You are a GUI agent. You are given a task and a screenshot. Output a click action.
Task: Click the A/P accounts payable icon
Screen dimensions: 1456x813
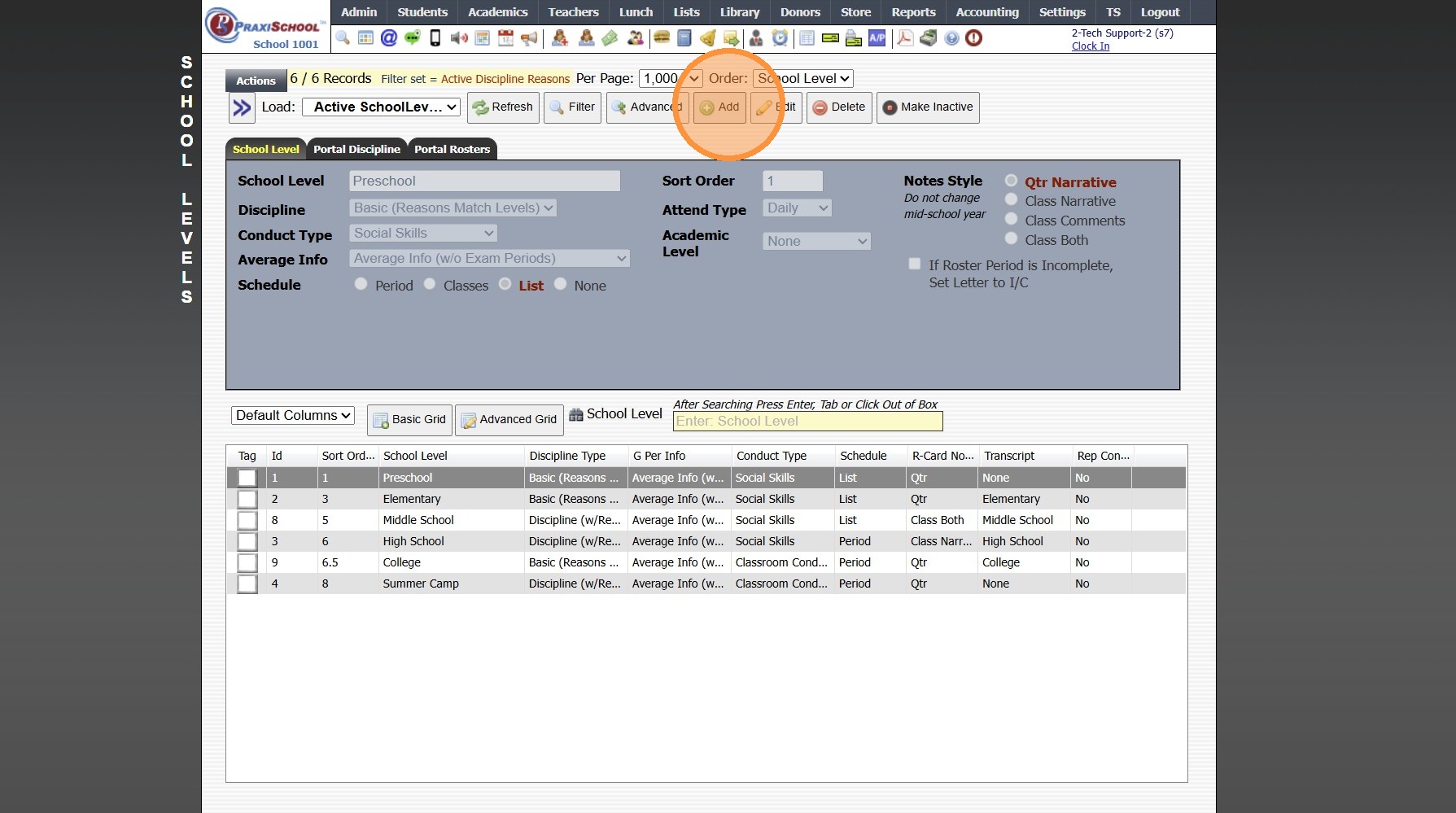[877, 38]
